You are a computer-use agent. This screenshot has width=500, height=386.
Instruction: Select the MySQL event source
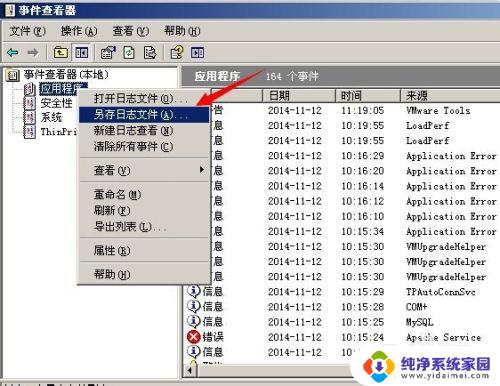point(419,322)
